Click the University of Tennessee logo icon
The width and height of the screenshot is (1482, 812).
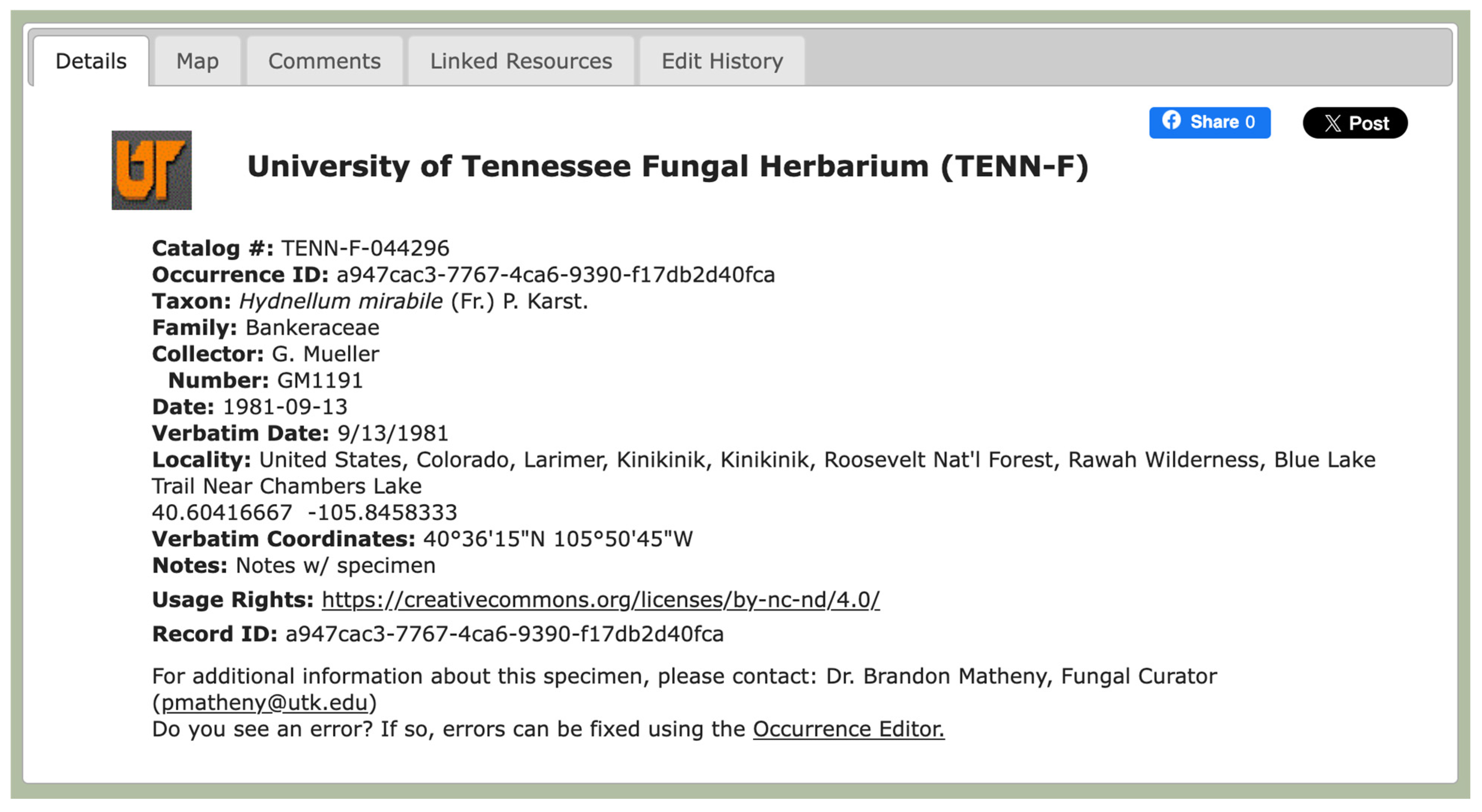[x=151, y=170]
